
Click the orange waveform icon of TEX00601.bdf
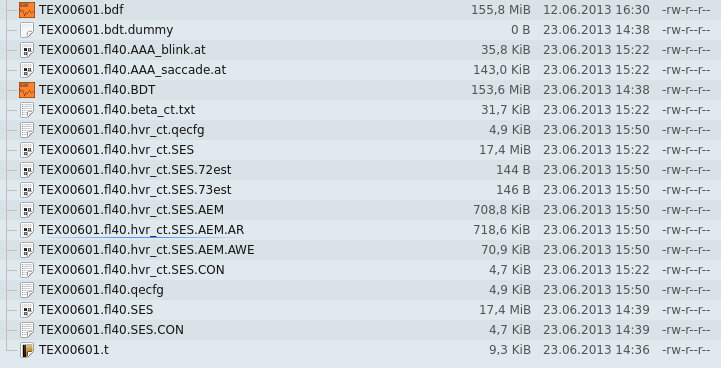(x=27, y=10)
